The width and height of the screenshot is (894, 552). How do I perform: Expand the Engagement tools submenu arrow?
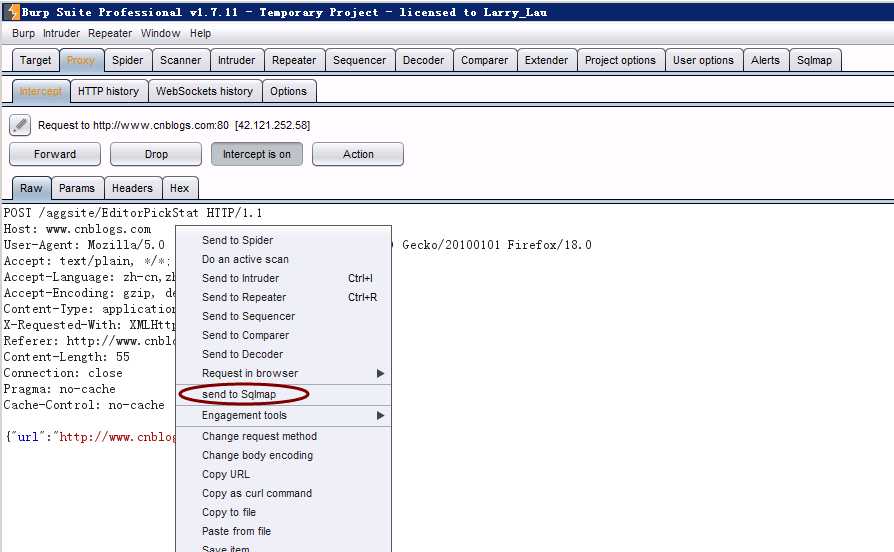(380, 416)
